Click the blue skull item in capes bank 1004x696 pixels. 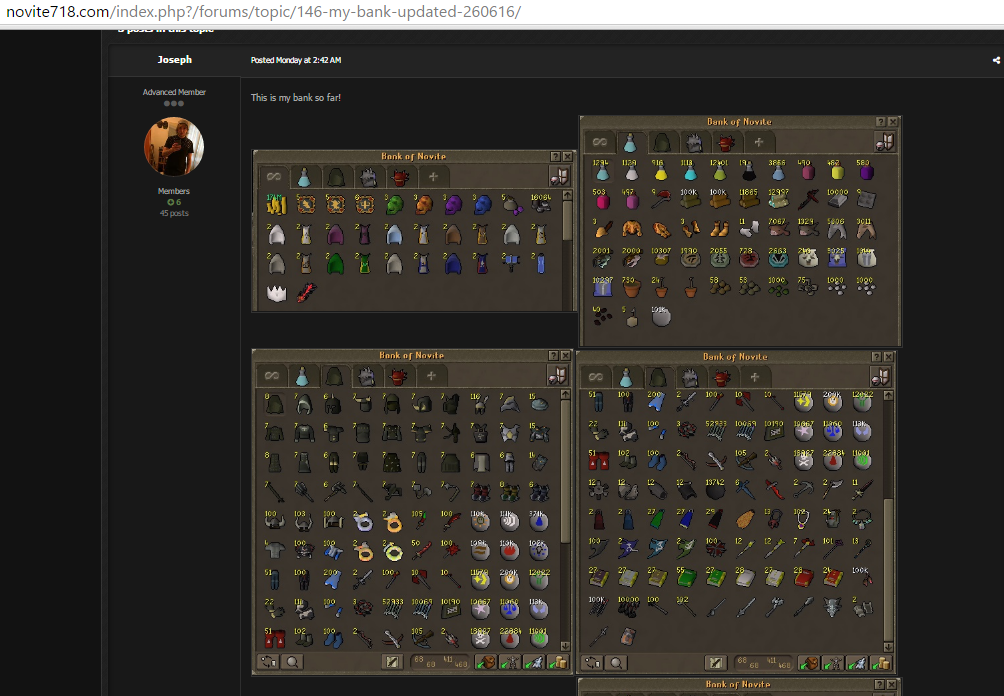point(482,205)
